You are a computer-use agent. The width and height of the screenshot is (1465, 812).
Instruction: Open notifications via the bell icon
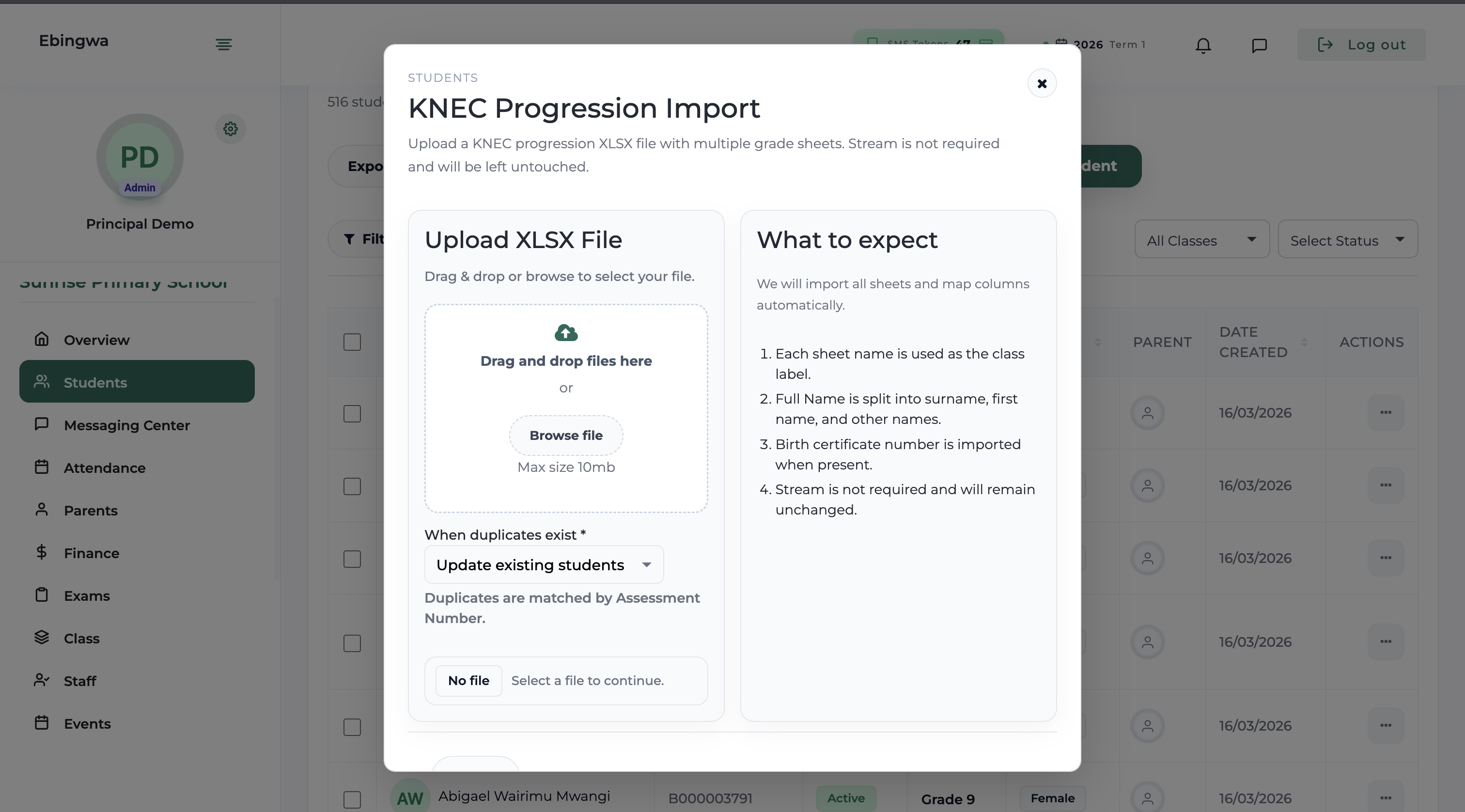tap(1202, 45)
